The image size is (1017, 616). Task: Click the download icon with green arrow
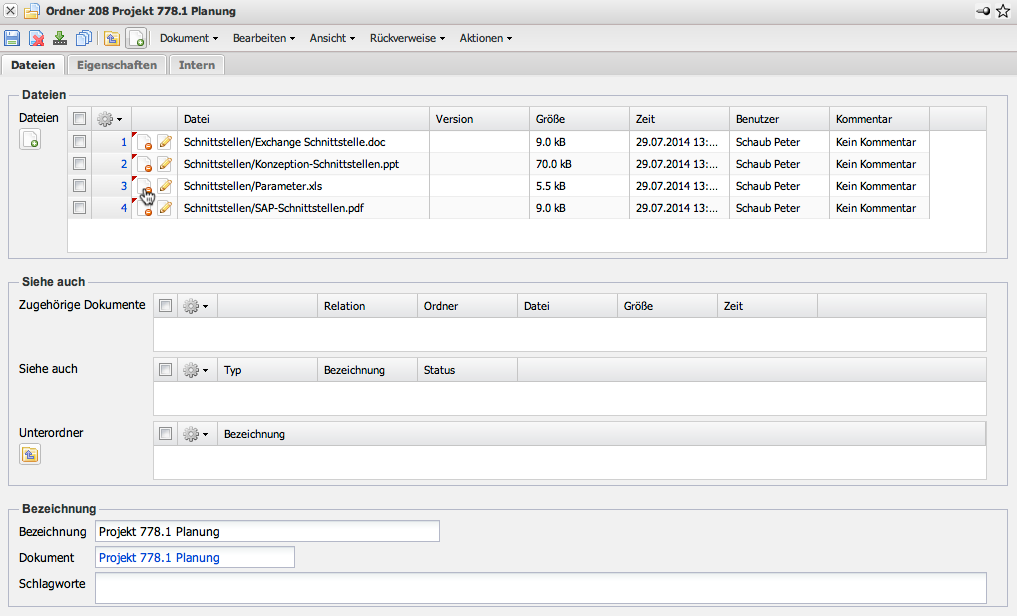[x=60, y=38]
